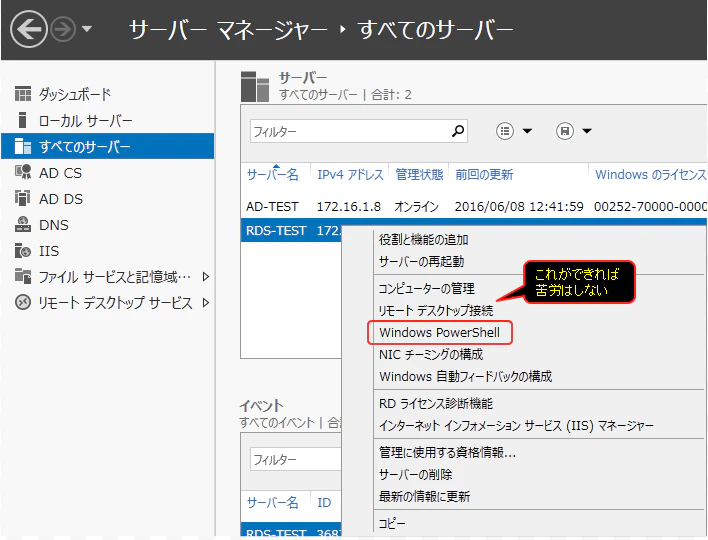708x540 pixels.
Task: Click the AD DS sidebar icon
Action: point(23,198)
